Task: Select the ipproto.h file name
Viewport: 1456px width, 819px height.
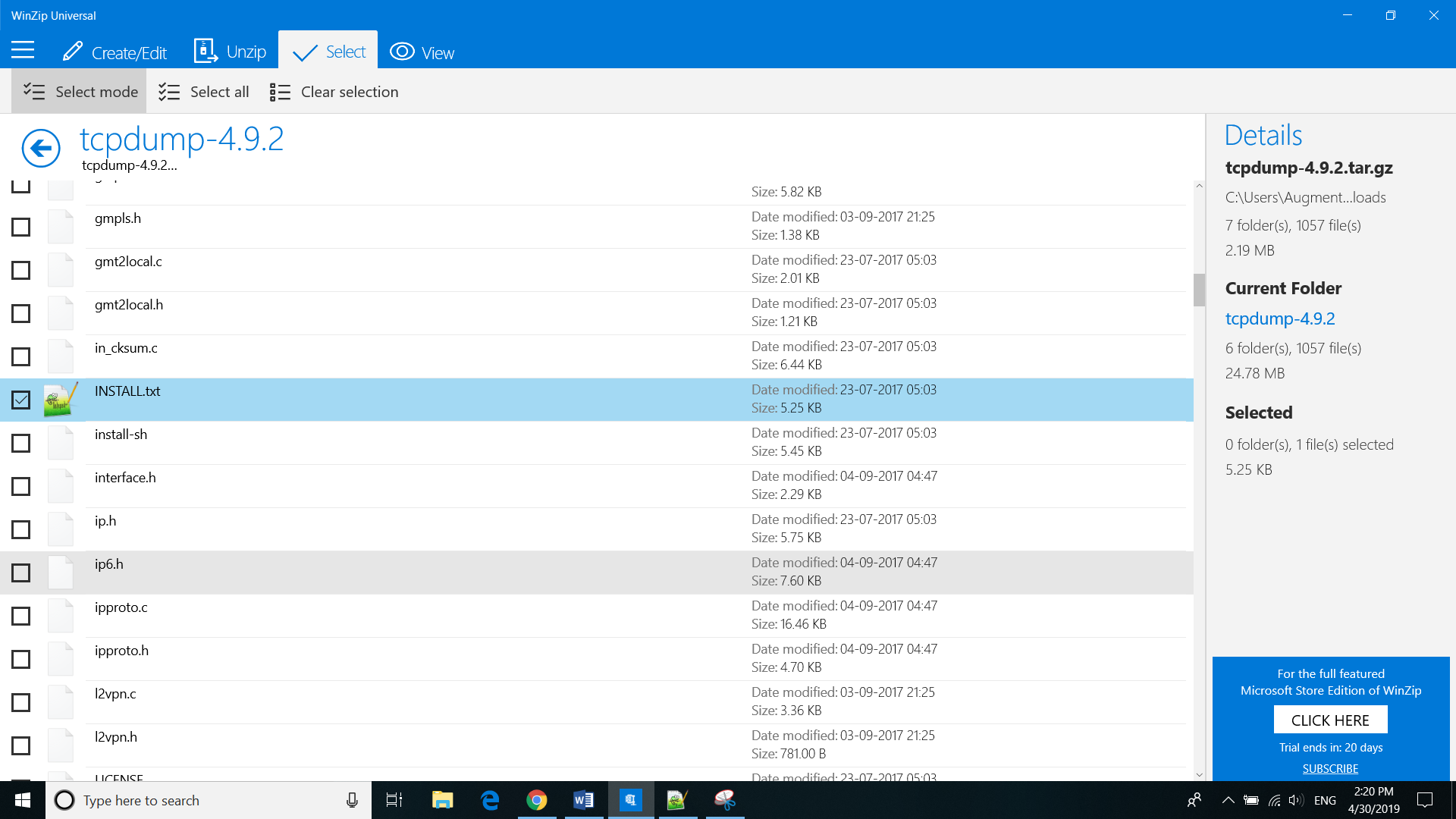Action: [121, 651]
